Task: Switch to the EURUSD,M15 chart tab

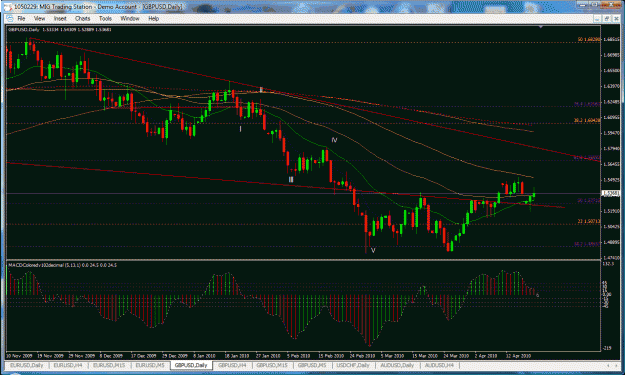Action: (109, 365)
